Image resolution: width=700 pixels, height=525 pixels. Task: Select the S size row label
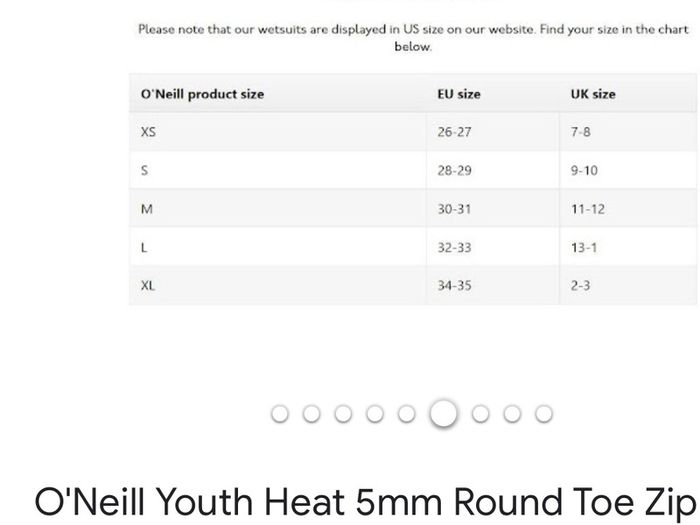pos(144,171)
